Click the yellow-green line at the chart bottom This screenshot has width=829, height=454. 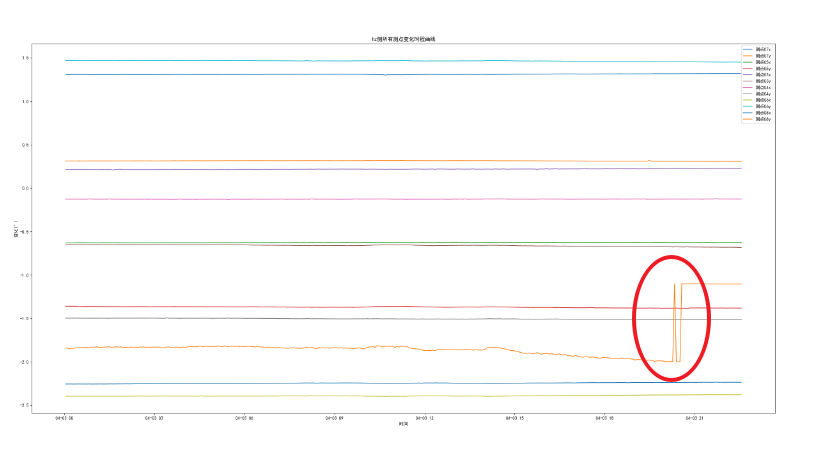coord(300,396)
